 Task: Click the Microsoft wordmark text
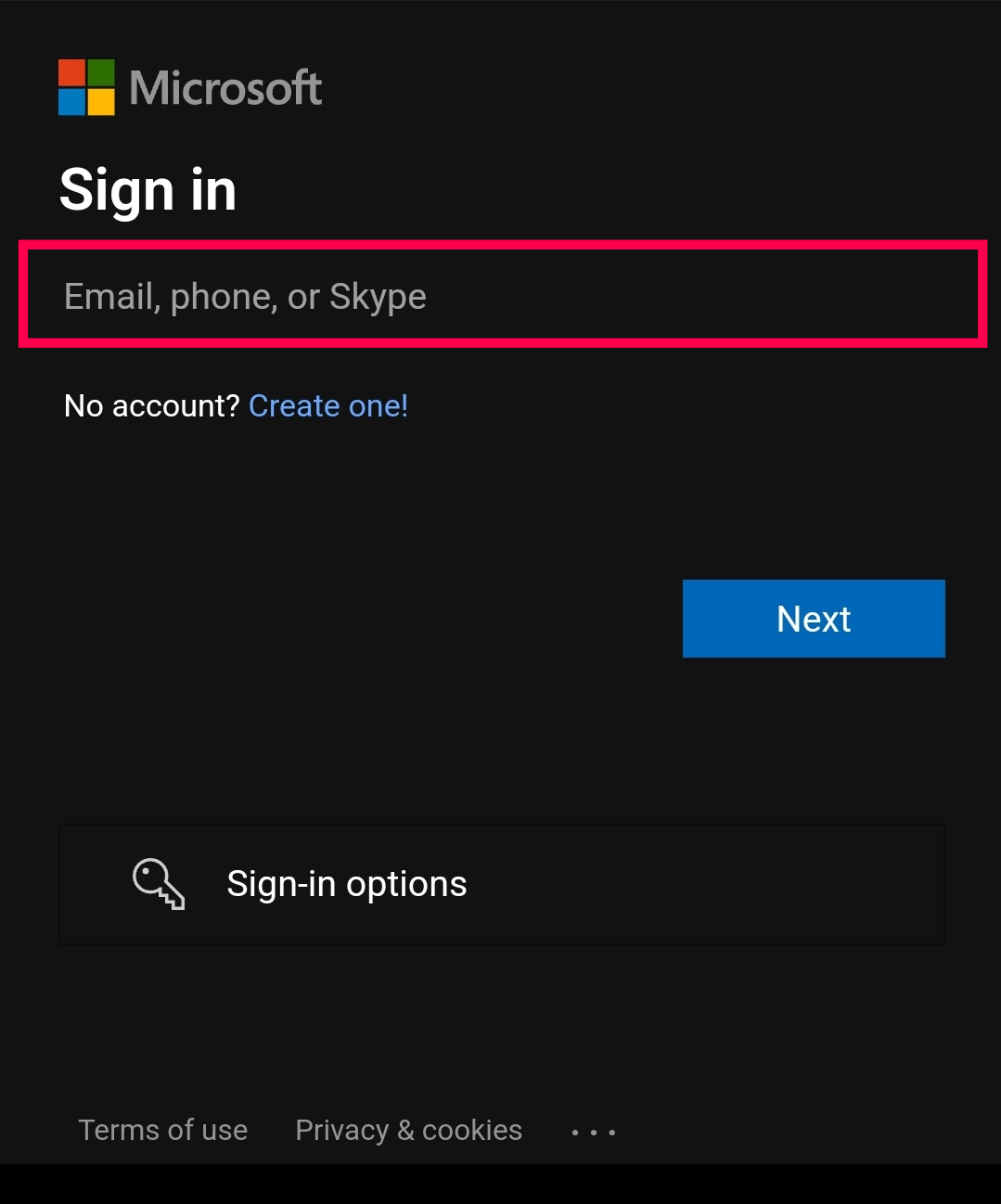225,88
